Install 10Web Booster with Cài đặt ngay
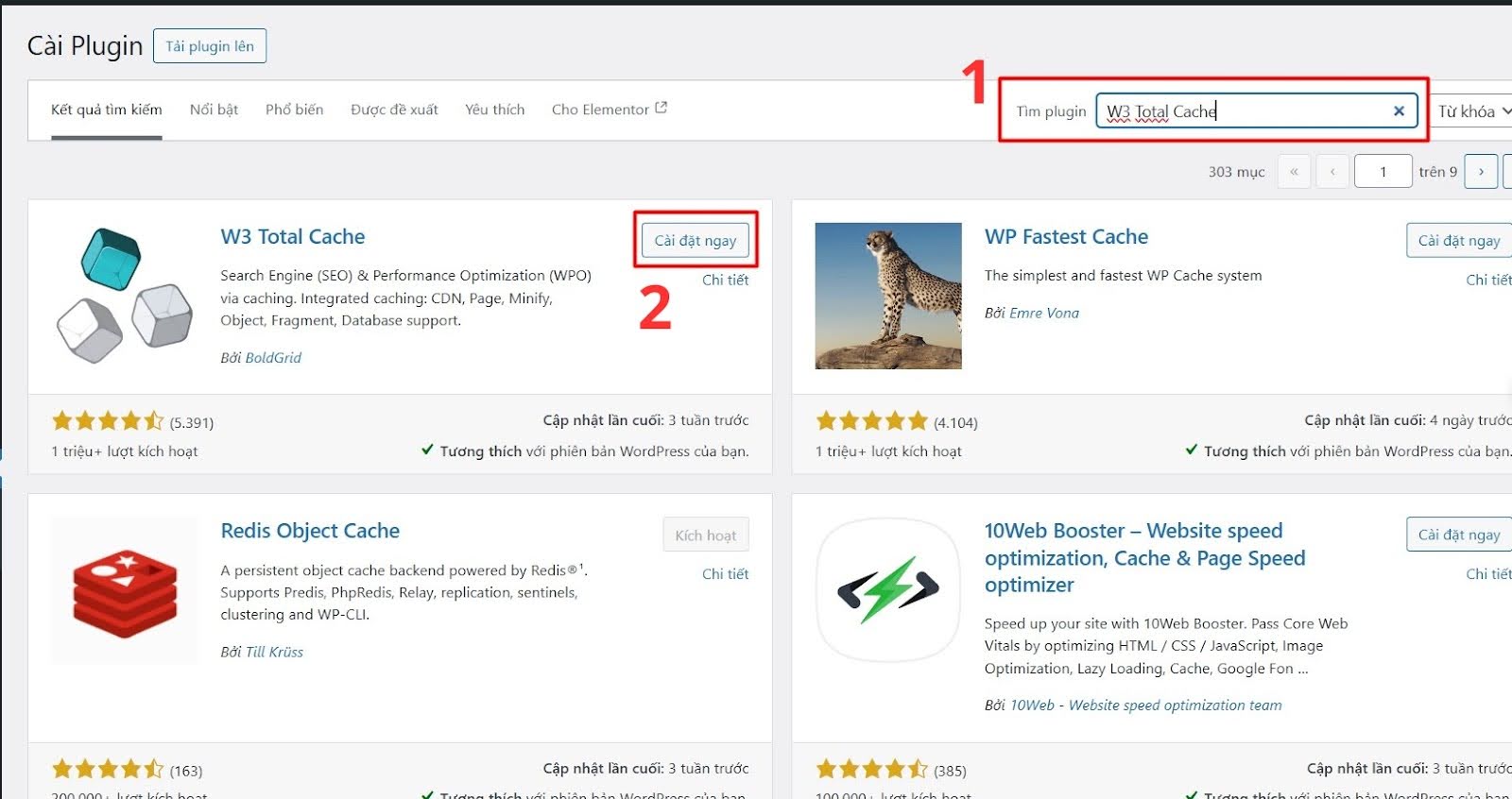1512x799 pixels. coord(1459,535)
